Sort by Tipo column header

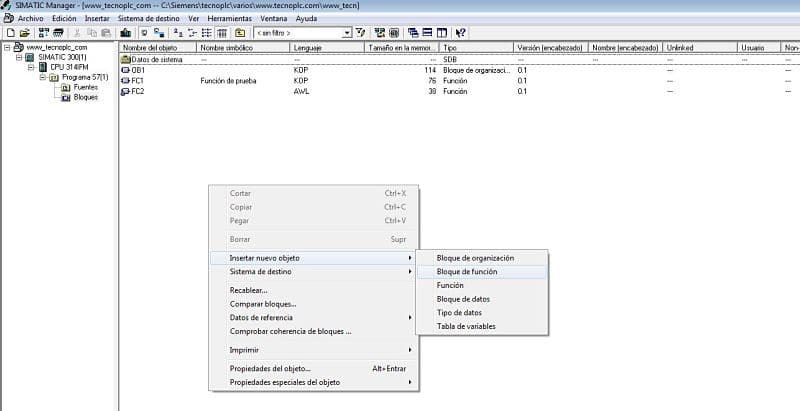point(476,47)
